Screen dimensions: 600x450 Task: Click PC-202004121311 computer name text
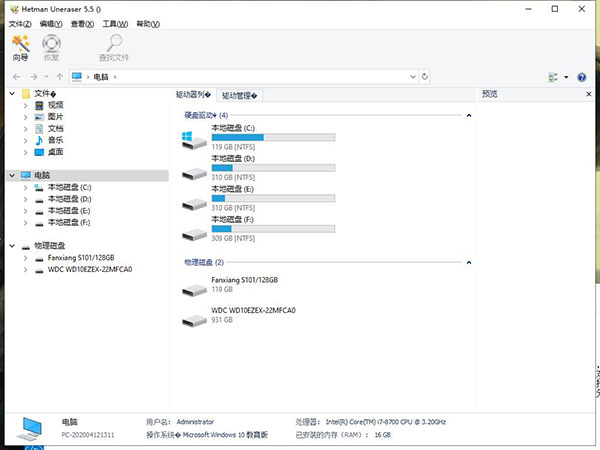coord(88,435)
